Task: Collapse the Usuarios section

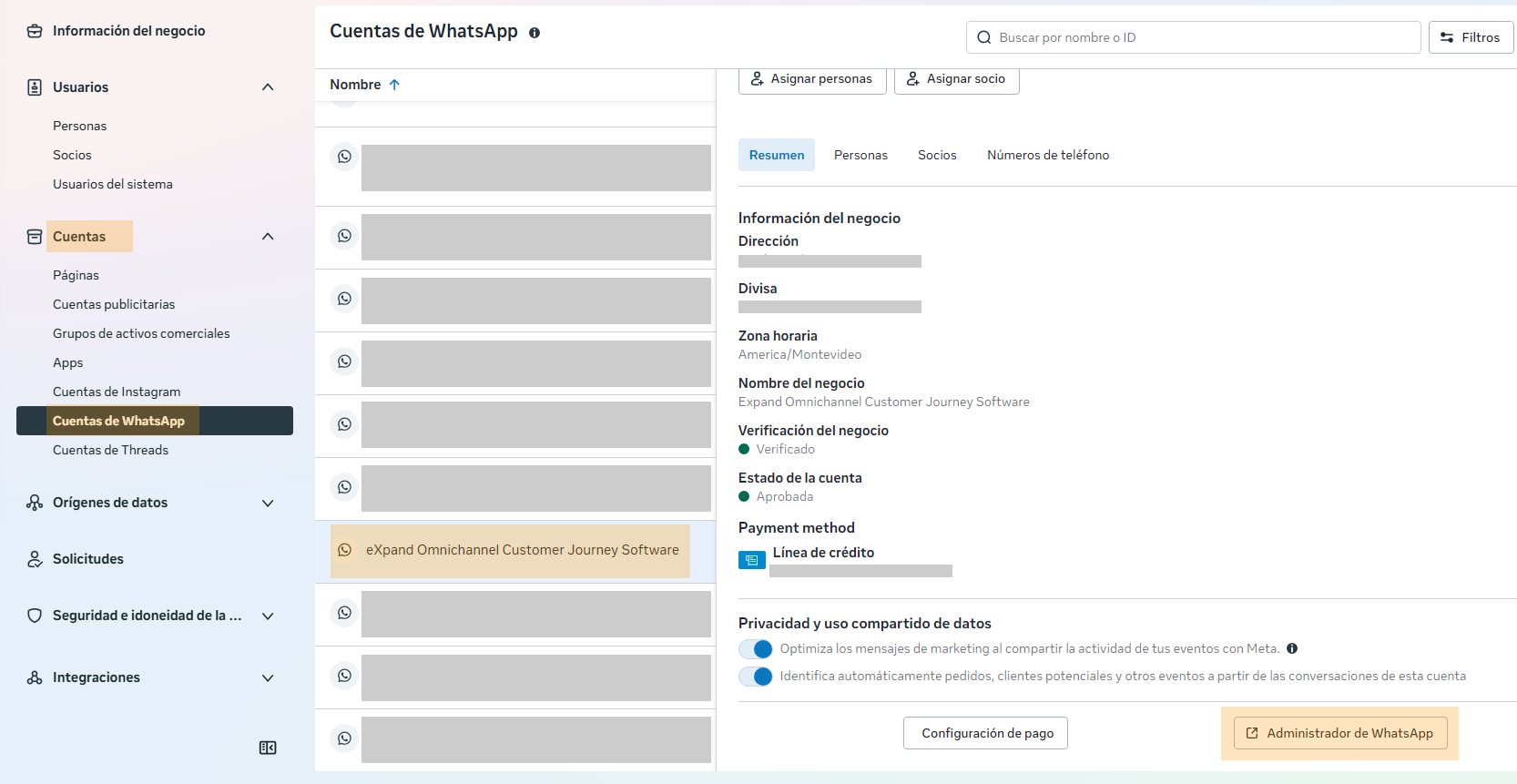Action: [x=268, y=87]
